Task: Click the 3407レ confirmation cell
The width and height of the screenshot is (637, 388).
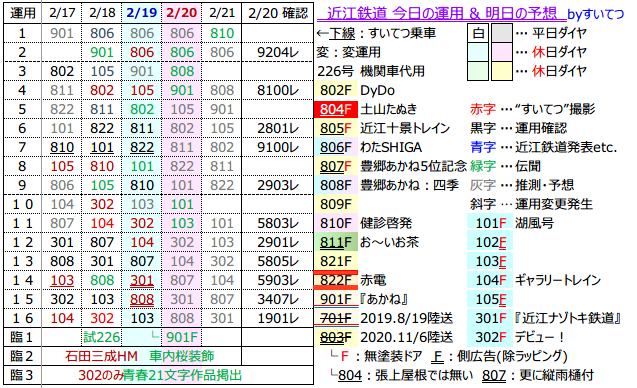Action: point(278,299)
